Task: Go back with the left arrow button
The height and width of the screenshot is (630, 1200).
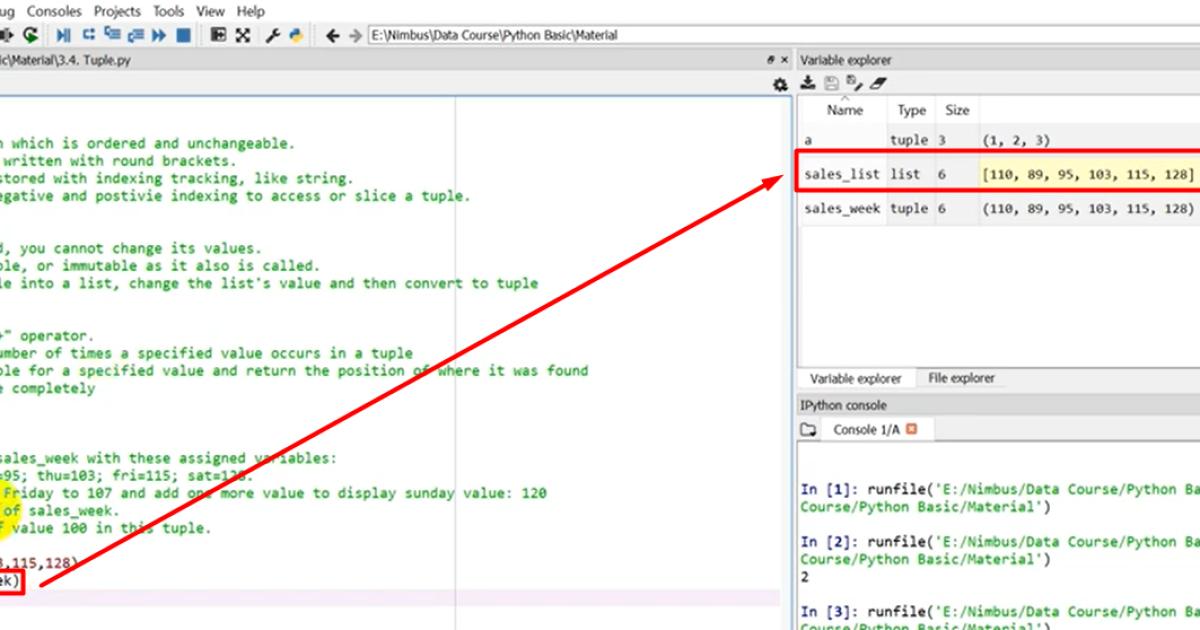Action: click(x=333, y=35)
